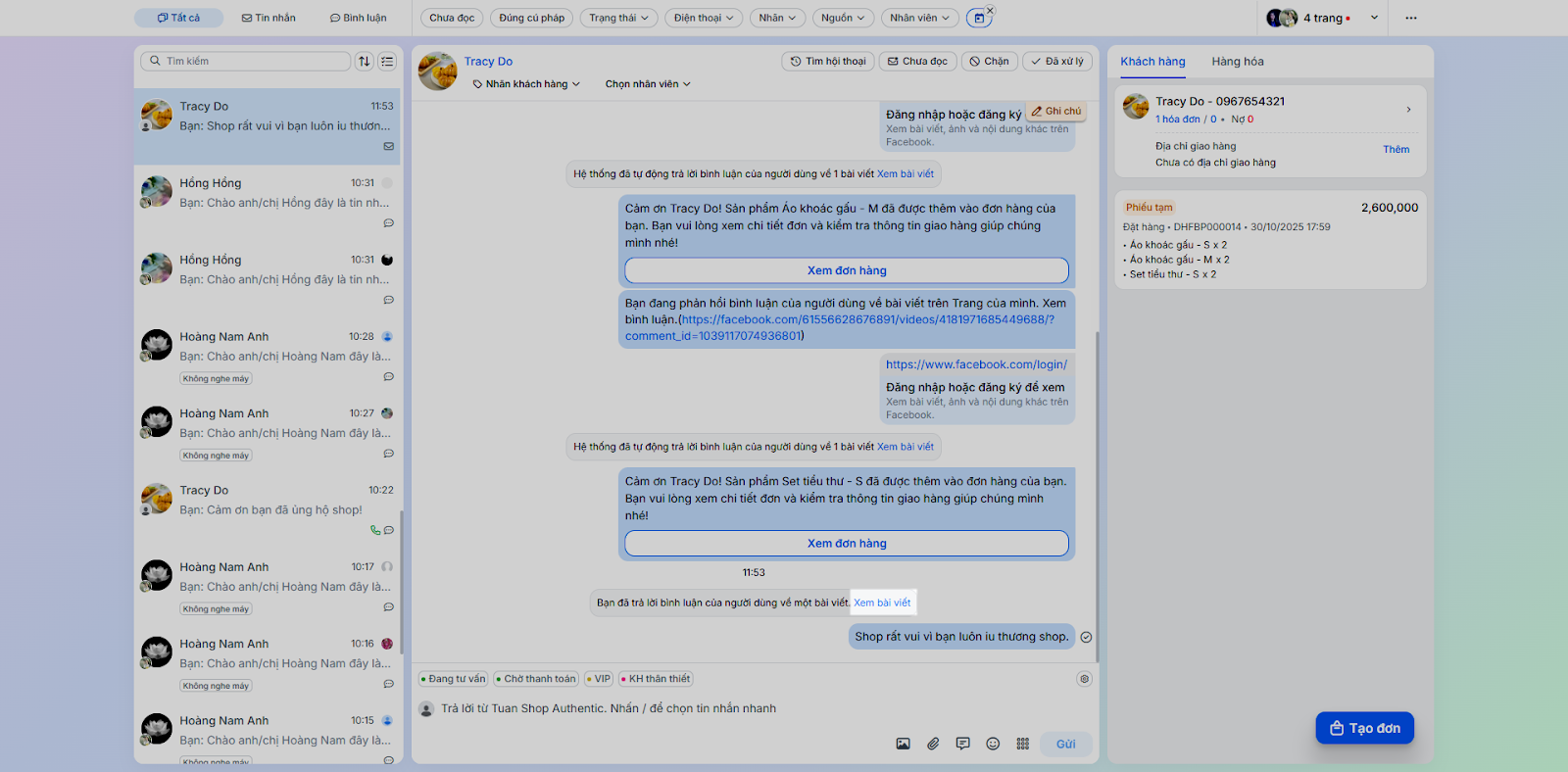This screenshot has height=772, width=1568.
Task: Open quick reply templates icon
Action: (963, 744)
